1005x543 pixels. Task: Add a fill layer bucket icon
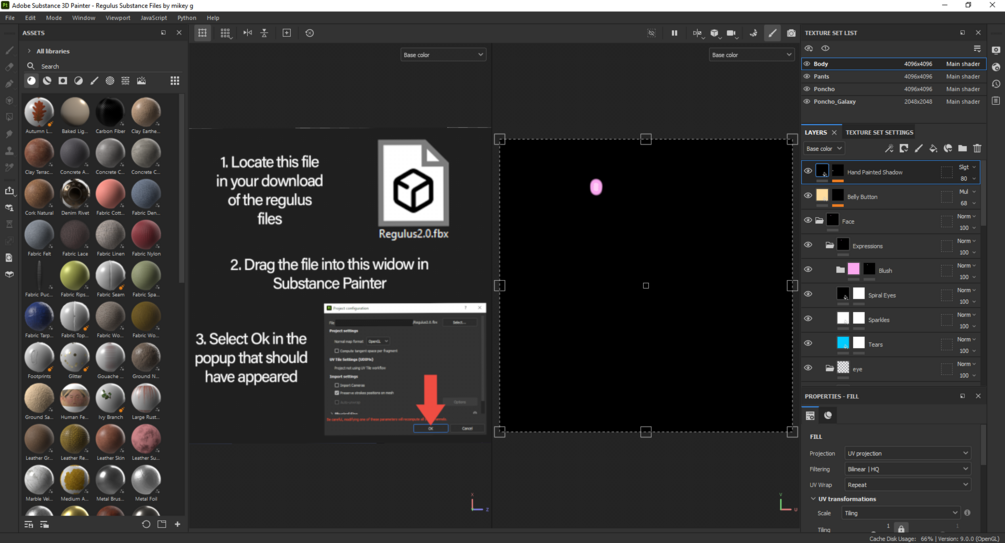click(x=933, y=148)
